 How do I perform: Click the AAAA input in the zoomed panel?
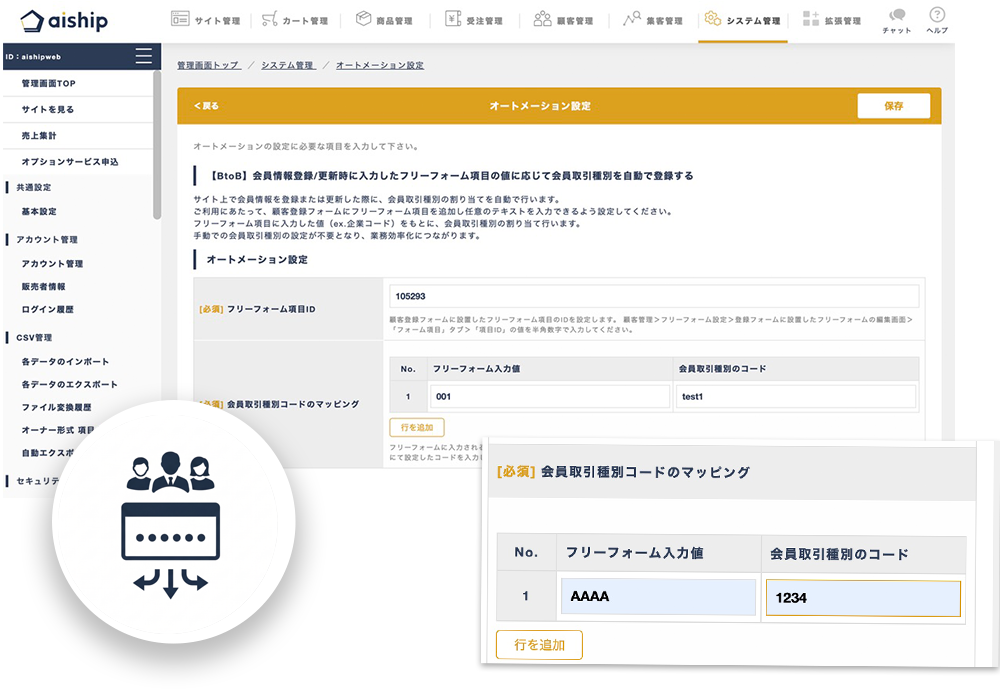658,597
